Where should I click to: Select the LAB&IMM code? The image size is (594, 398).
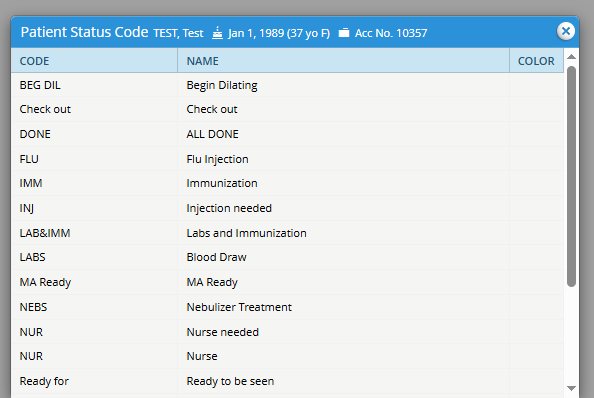point(45,233)
